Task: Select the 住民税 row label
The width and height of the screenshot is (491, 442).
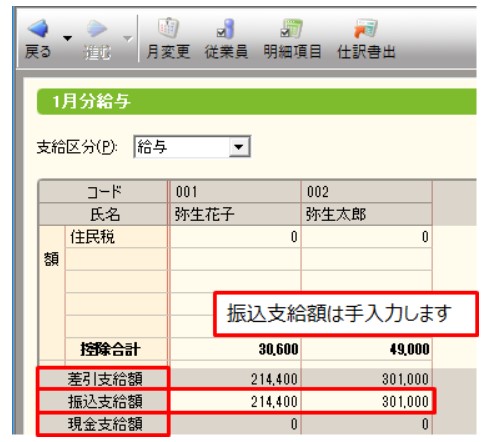Action: 116,237
